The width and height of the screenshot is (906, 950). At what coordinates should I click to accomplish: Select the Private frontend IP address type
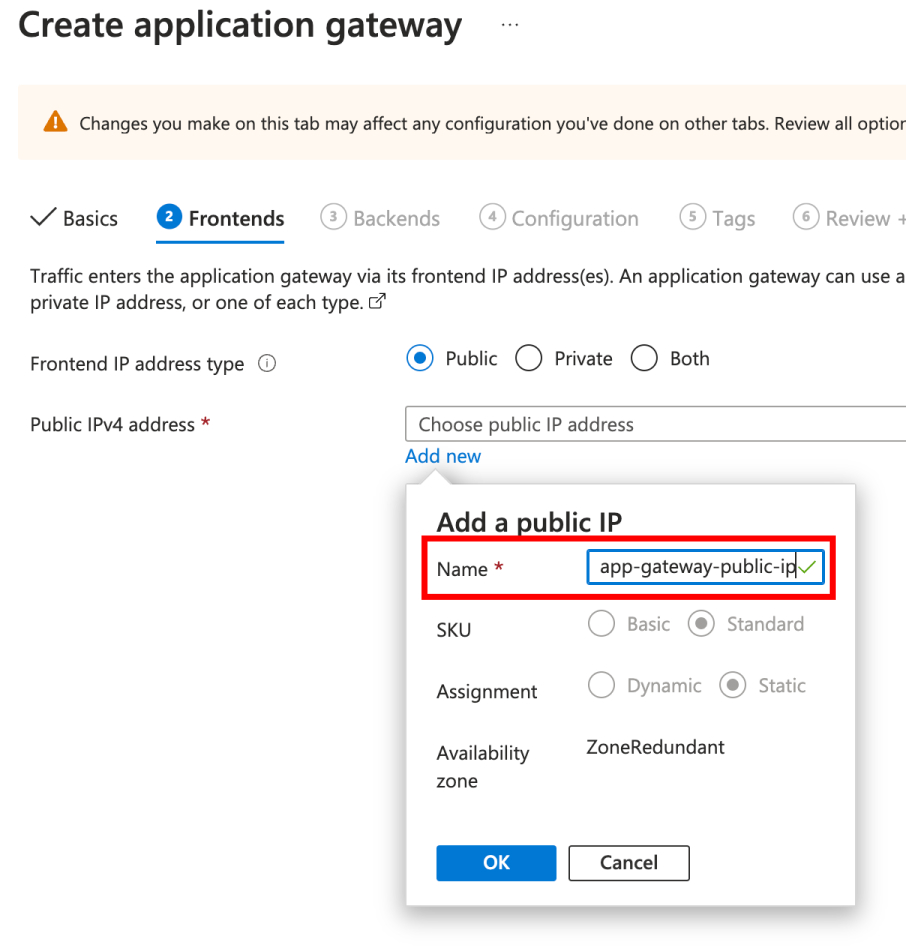tap(528, 358)
